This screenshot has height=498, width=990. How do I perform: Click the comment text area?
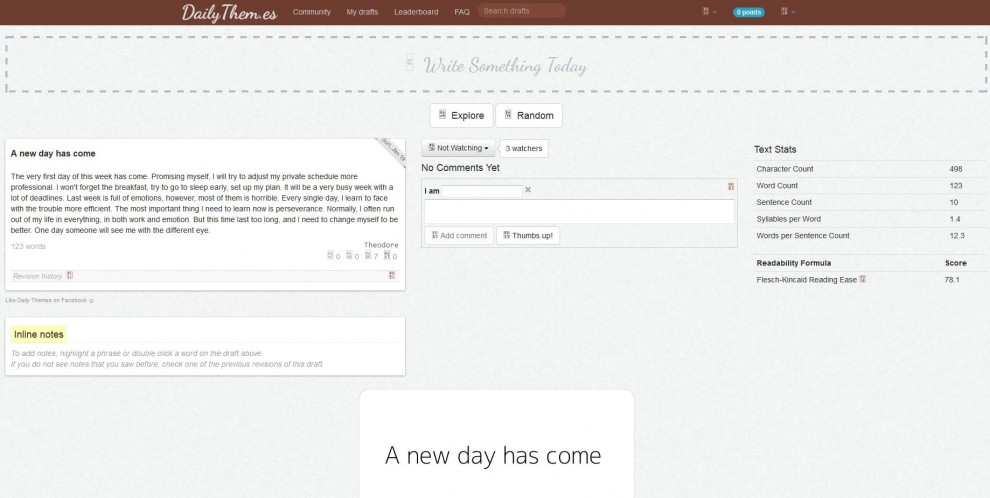[x=579, y=211]
